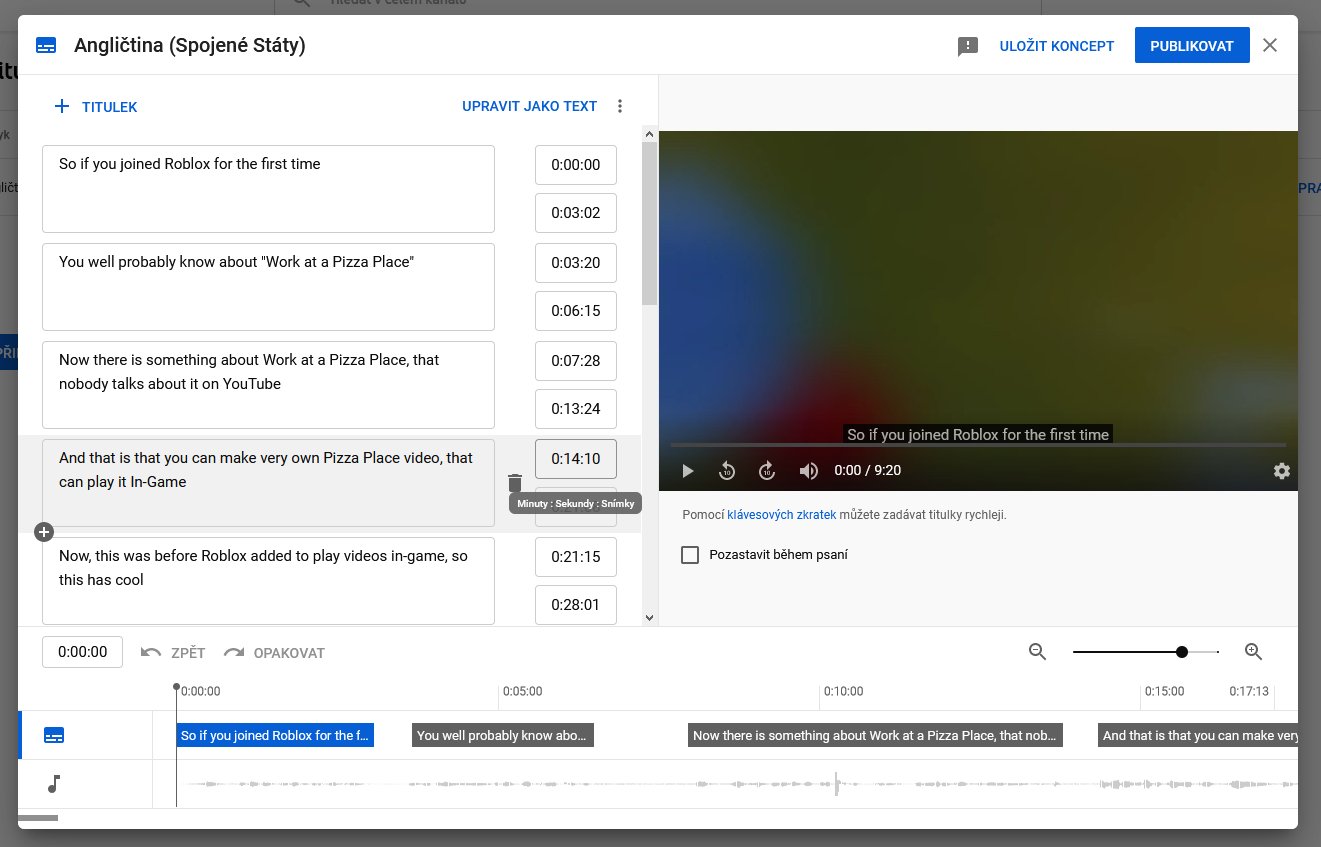Zoom in the timeline
This screenshot has height=847, width=1321.
(1253, 652)
